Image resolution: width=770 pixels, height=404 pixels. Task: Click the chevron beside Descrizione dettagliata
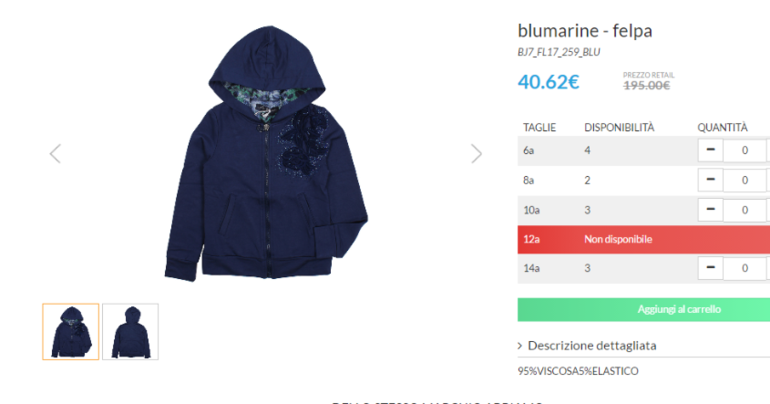pyautogui.click(x=520, y=346)
